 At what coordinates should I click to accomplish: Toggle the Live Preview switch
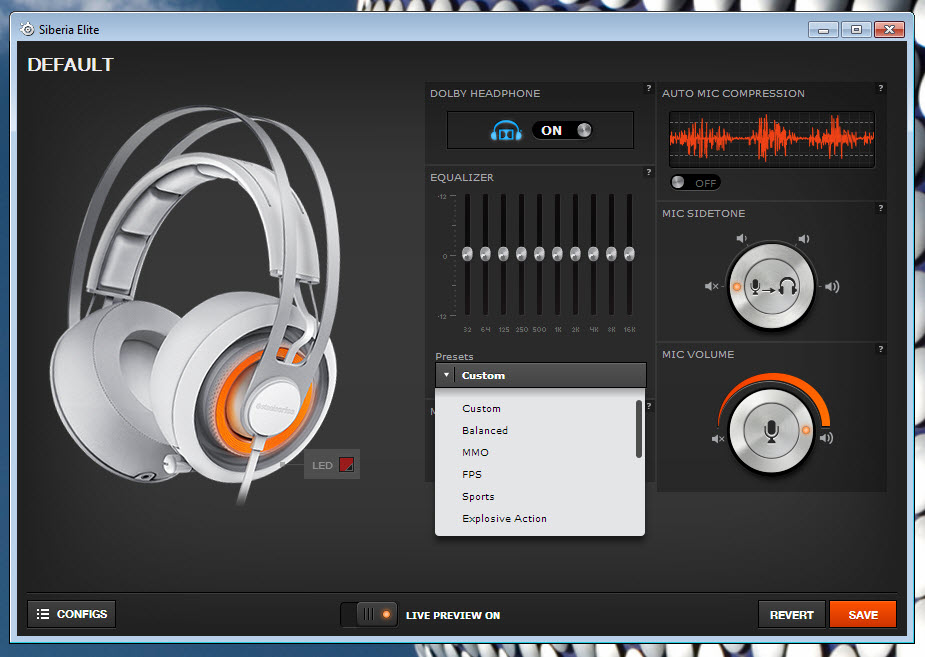pyautogui.click(x=369, y=615)
